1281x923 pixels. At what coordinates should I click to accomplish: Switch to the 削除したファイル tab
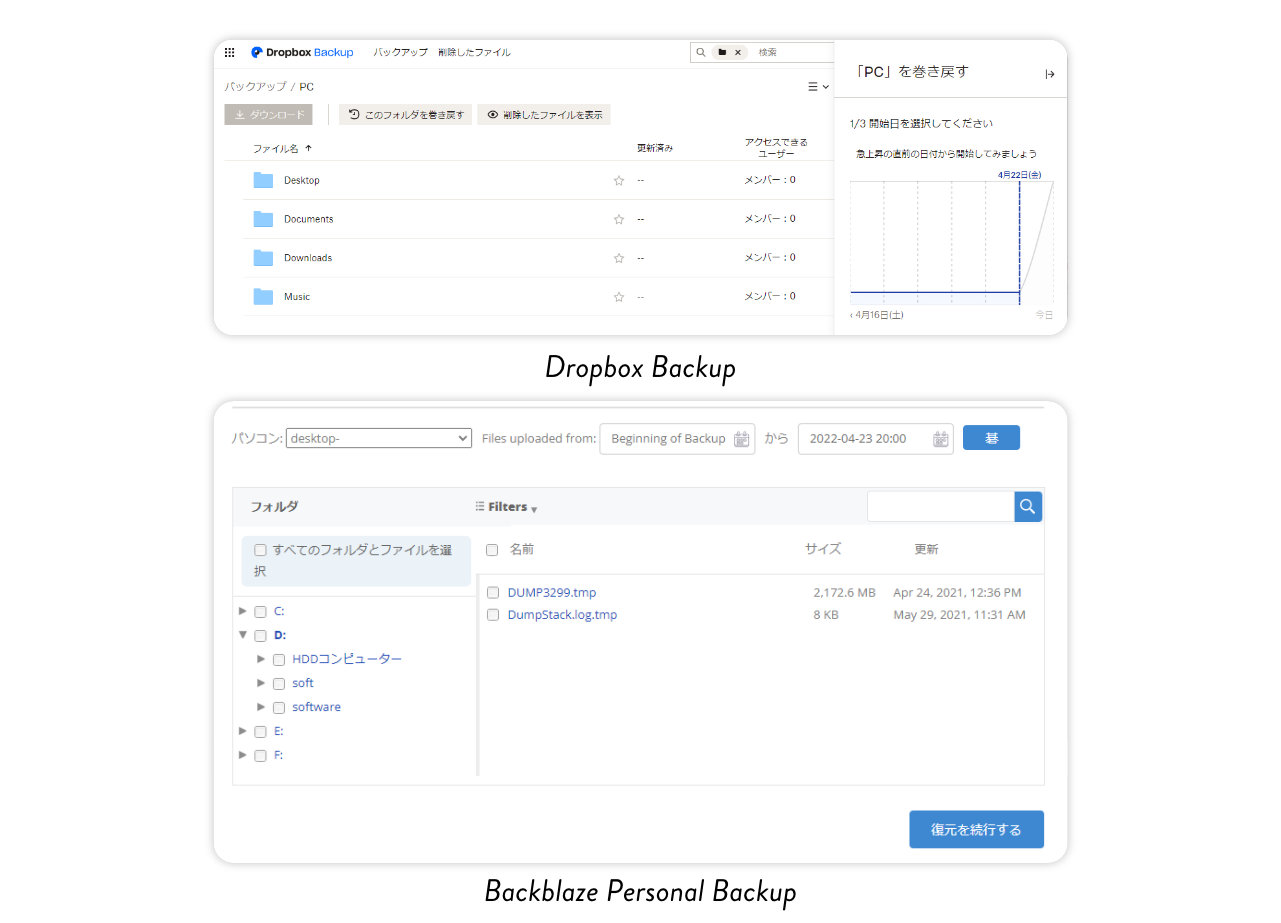474,52
